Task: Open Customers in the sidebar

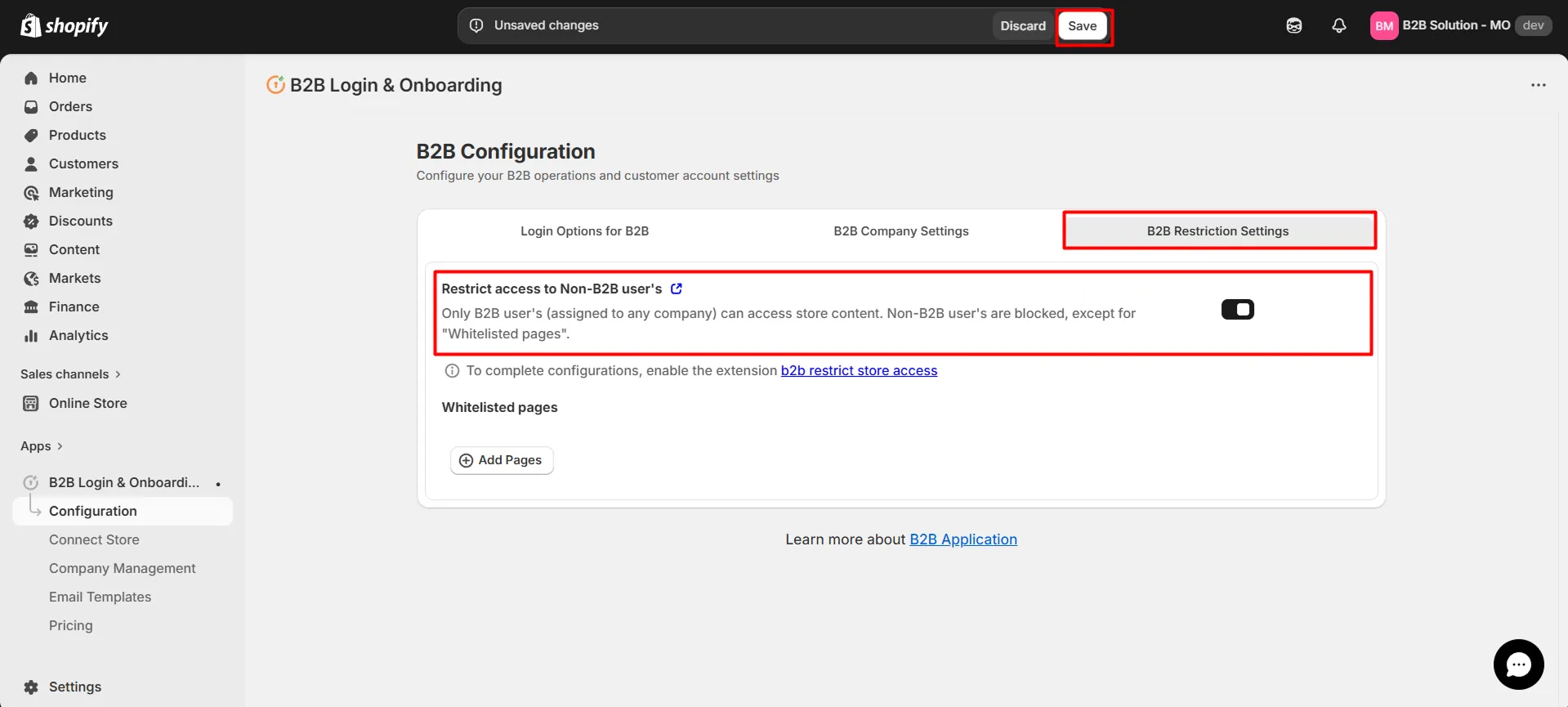Action: pyautogui.click(x=83, y=163)
